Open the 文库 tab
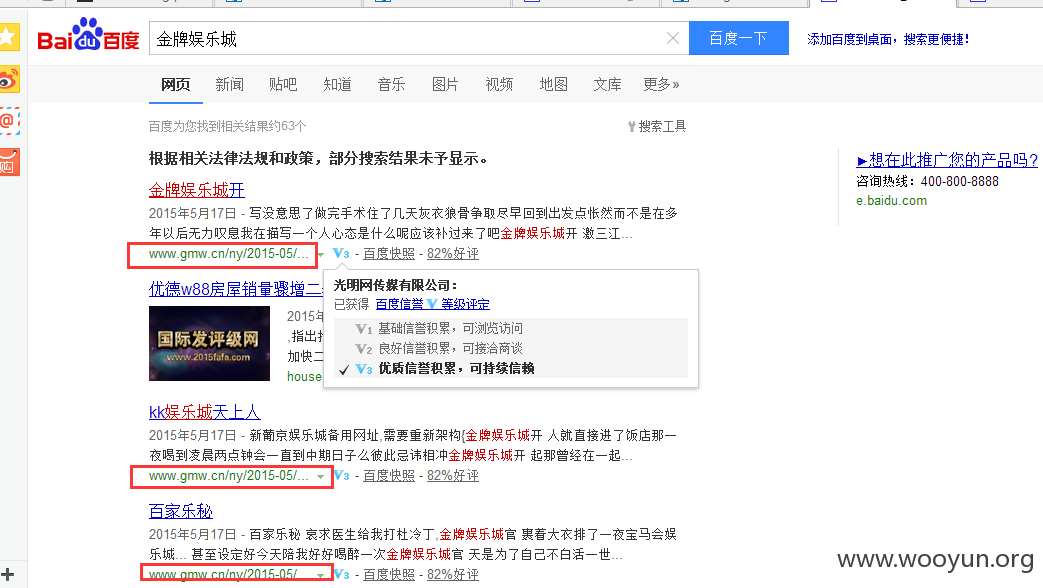This screenshot has width=1043, height=588. click(x=607, y=84)
